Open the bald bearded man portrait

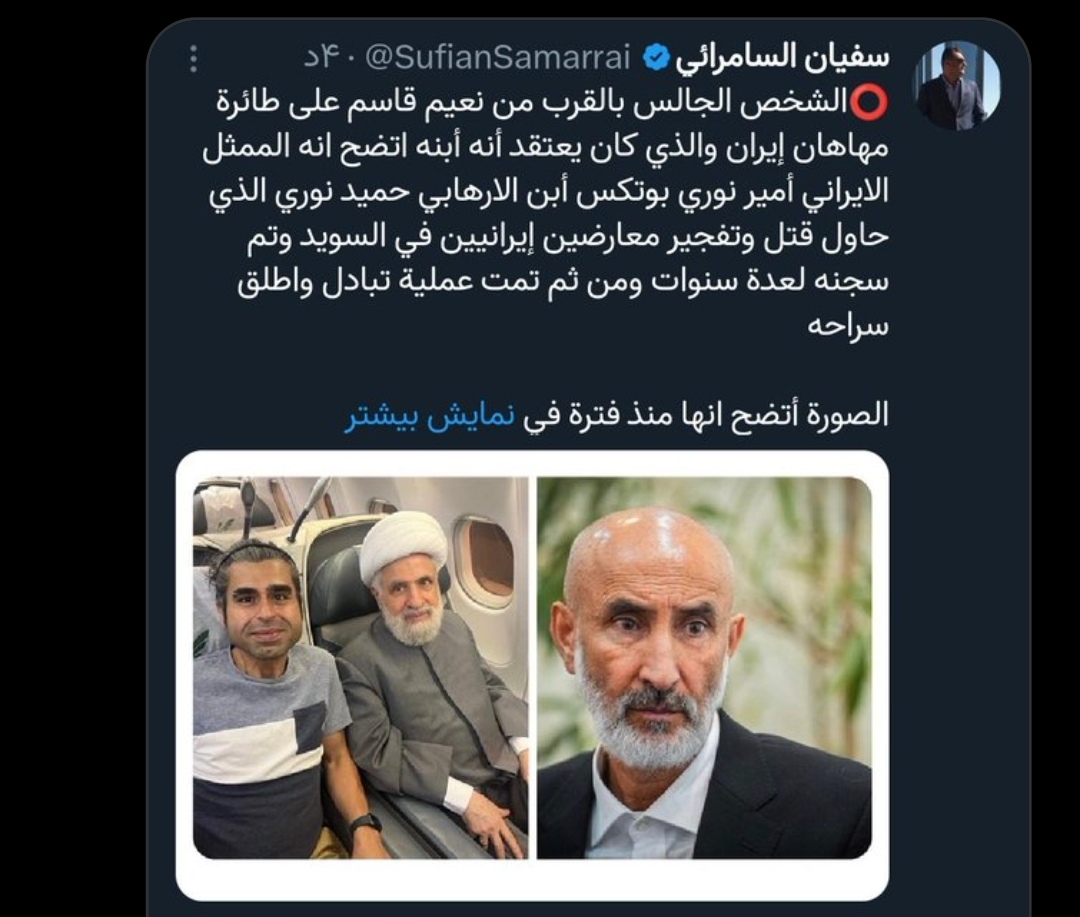pos(704,668)
